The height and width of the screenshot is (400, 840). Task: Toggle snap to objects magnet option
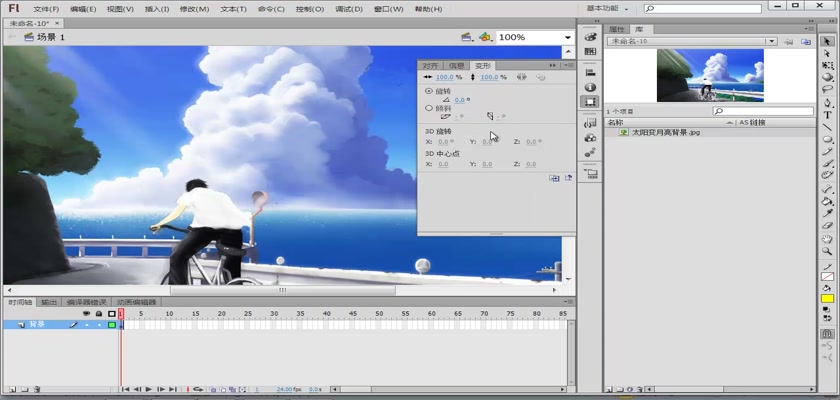click(827, 333)
